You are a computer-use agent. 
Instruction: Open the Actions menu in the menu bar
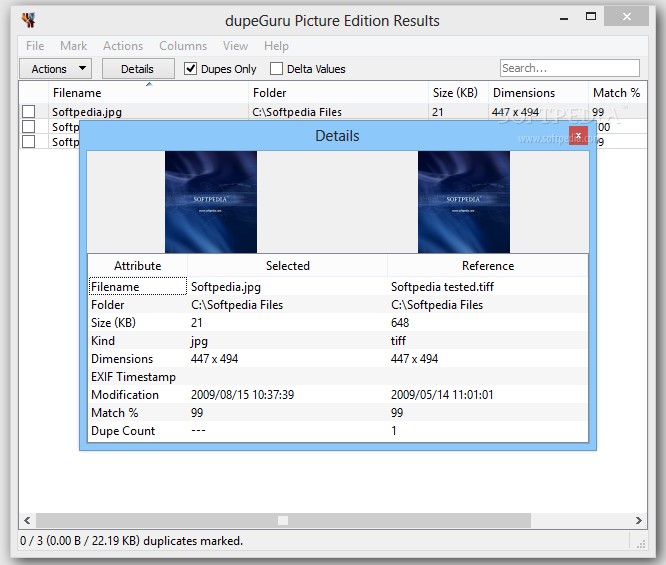pyautogui.click(x=123, y=45)
